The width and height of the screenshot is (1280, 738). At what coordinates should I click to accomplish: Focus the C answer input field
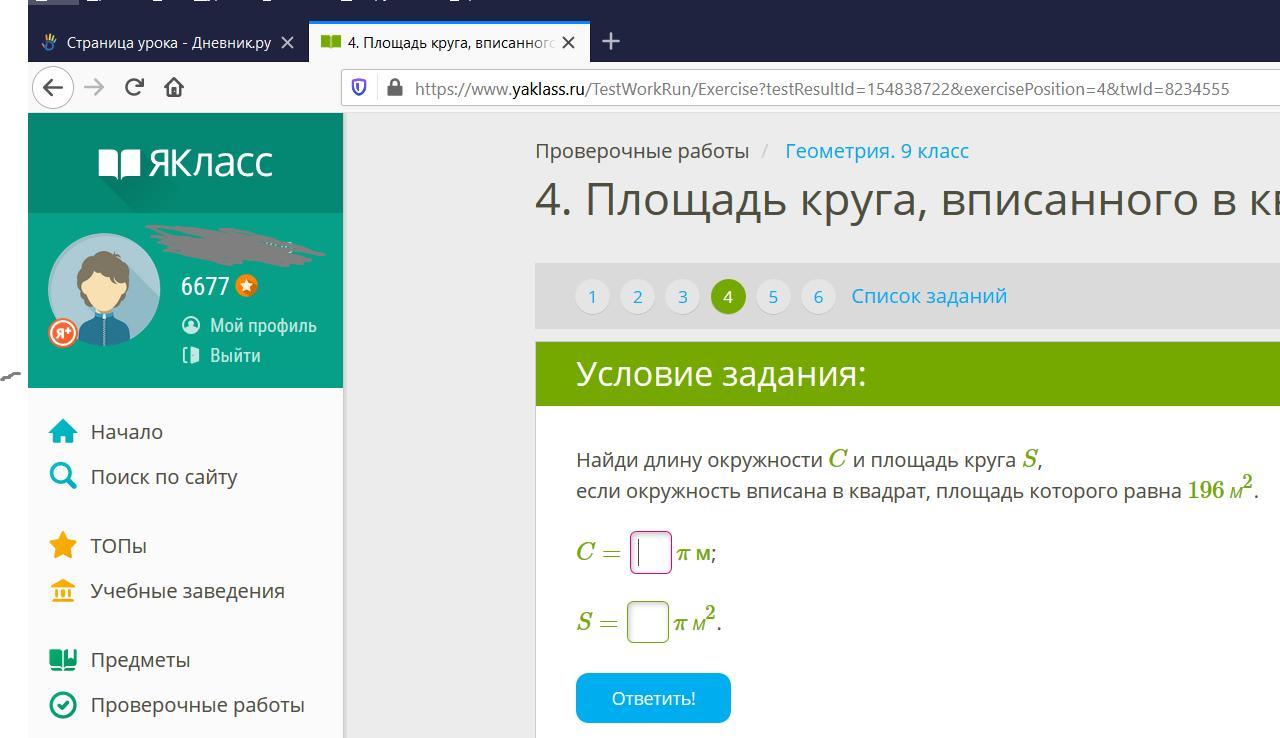coord(651,552)
